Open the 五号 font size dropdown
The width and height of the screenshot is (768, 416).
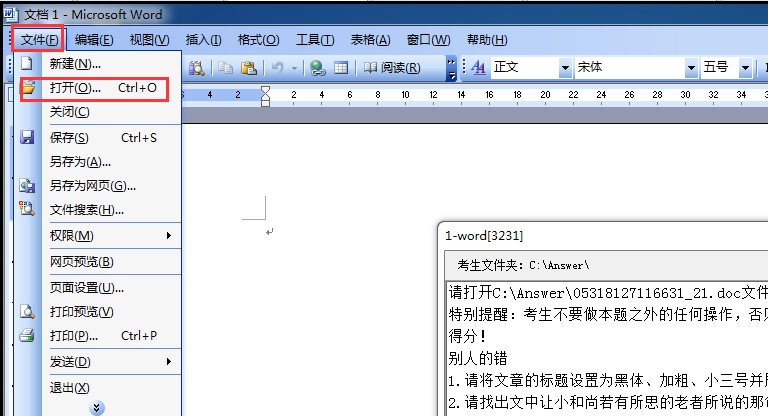click(x=746, y=68)
